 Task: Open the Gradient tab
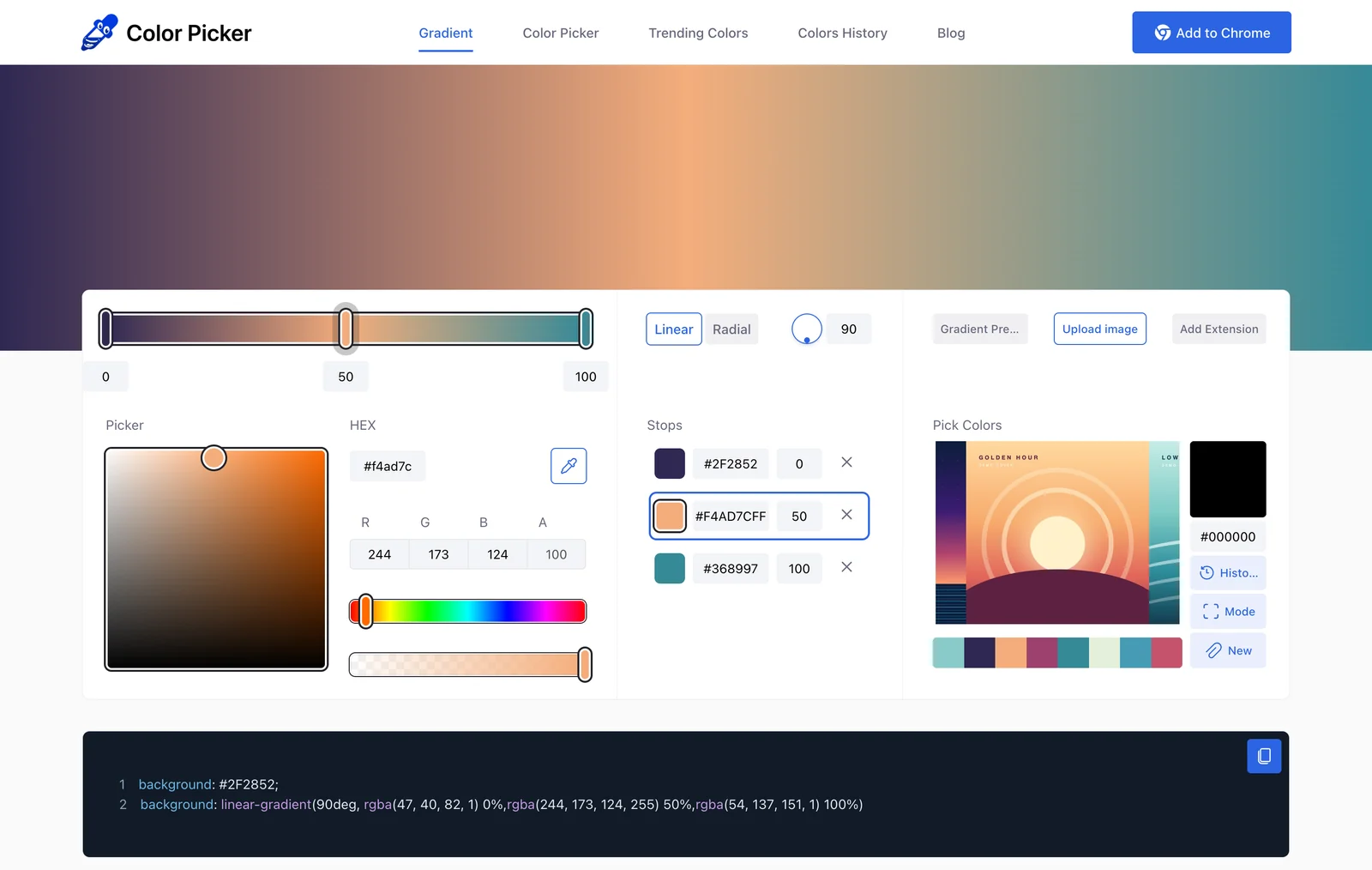(446, 33)
